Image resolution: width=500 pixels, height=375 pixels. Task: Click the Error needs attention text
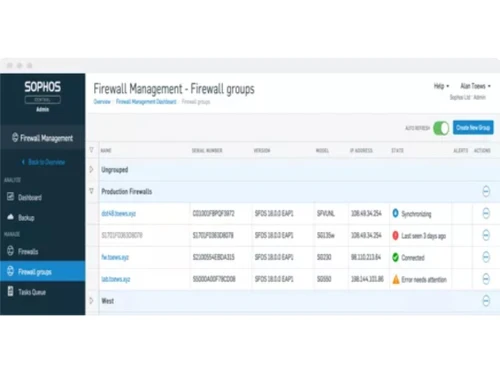[424, 279]
